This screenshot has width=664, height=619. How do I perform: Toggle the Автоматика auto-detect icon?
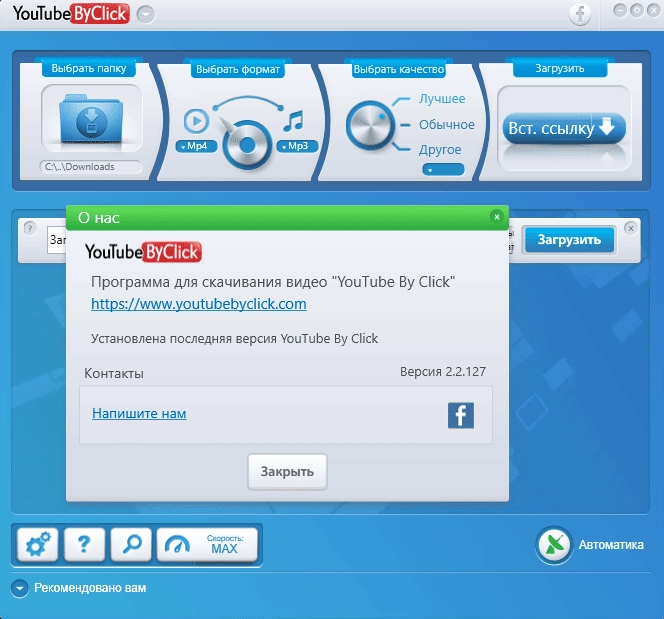click(553, 545)
